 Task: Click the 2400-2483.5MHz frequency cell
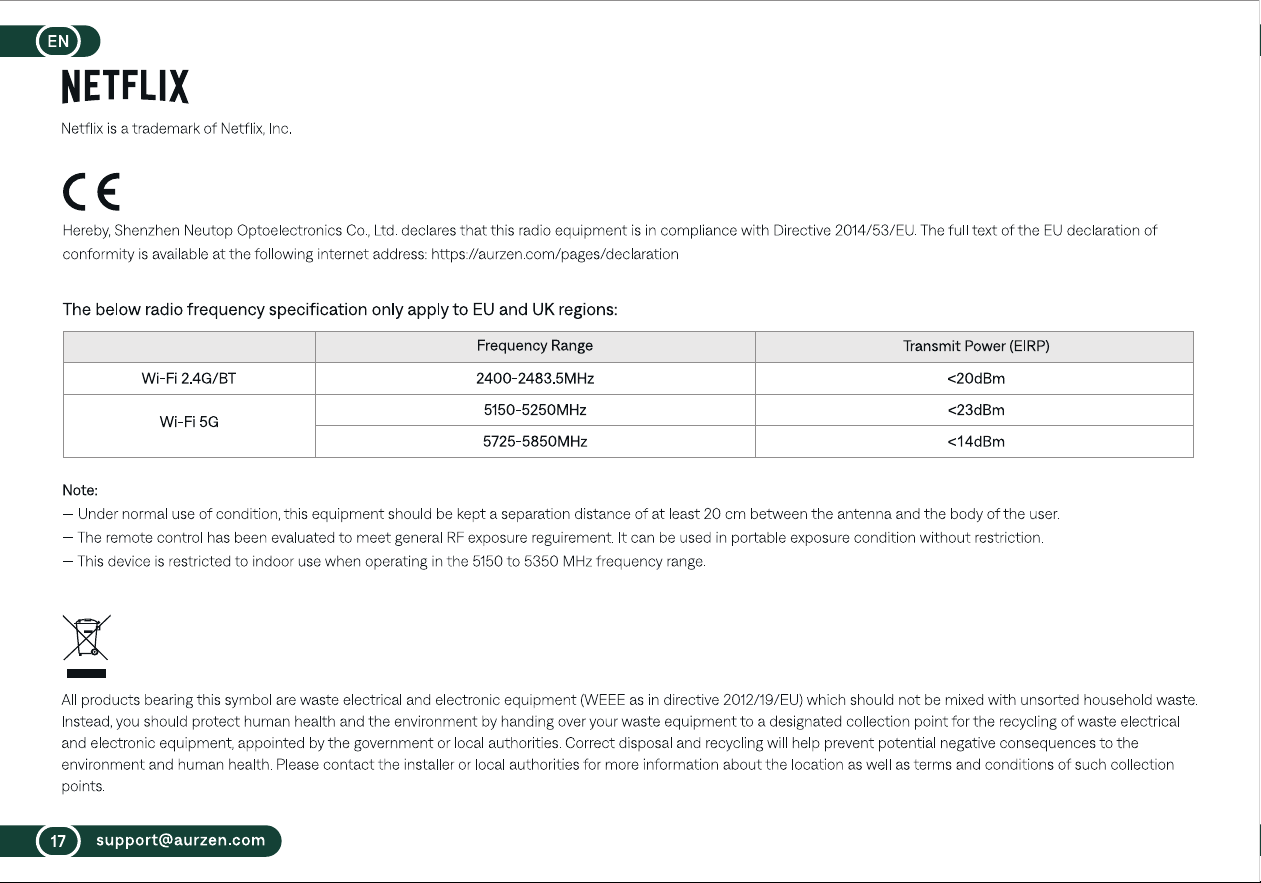[535, 378]
